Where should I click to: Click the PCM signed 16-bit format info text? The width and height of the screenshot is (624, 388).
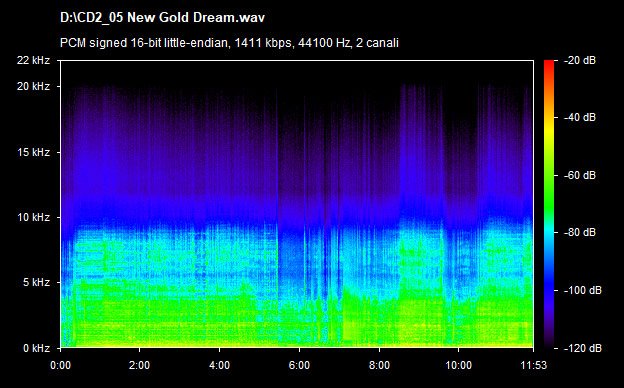[229, 43]
